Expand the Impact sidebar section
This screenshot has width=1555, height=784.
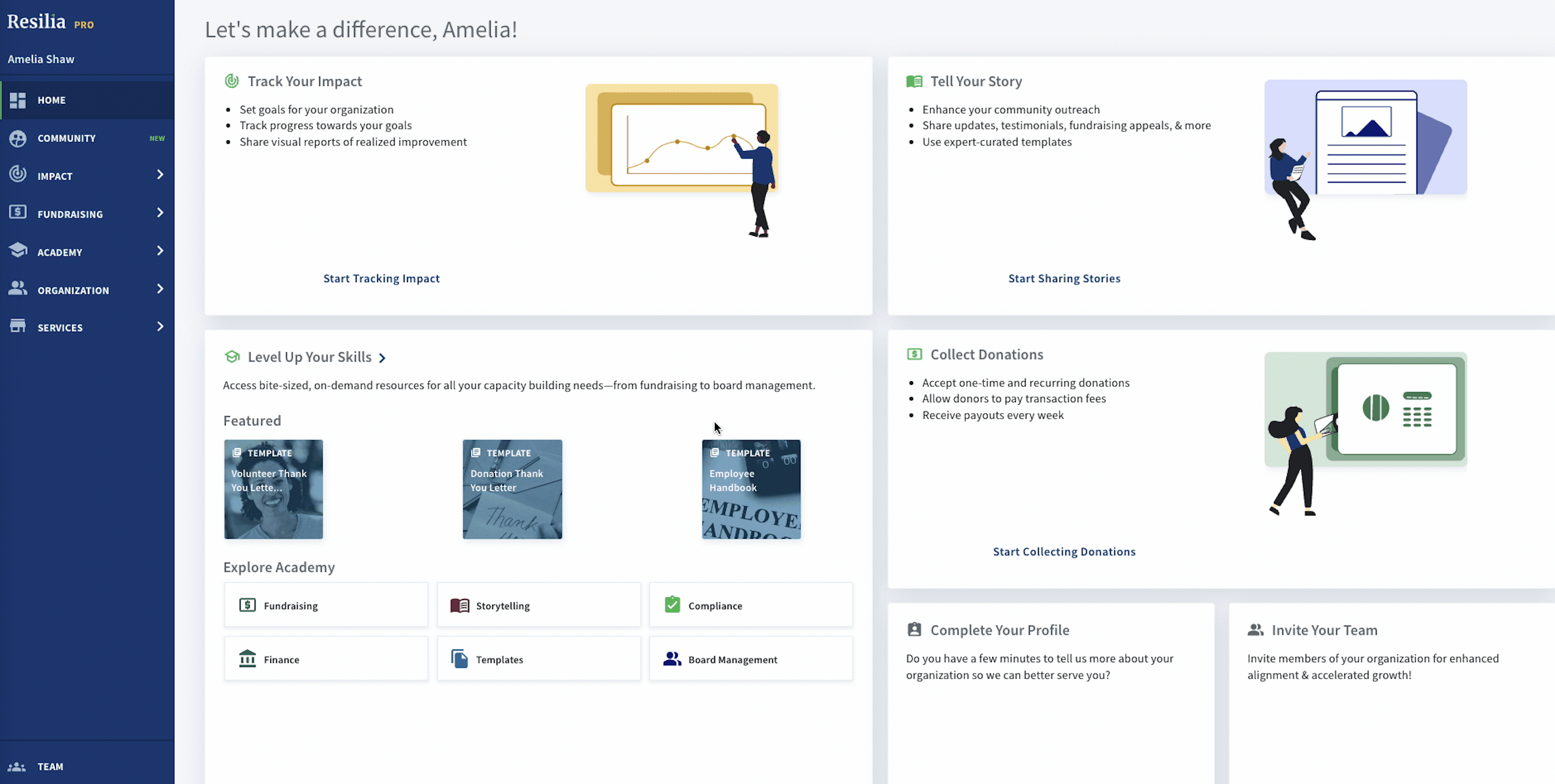[x=160, y=175]
